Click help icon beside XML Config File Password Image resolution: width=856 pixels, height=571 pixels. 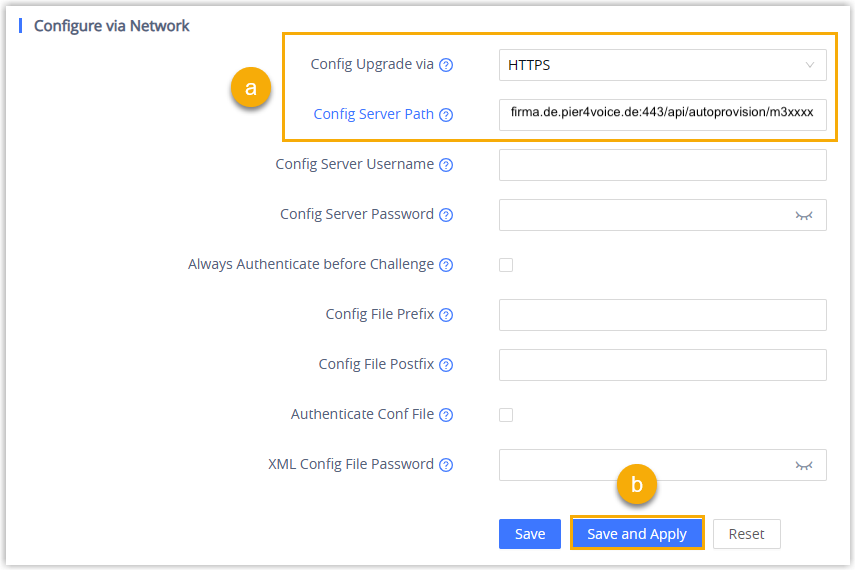[446, 465]
